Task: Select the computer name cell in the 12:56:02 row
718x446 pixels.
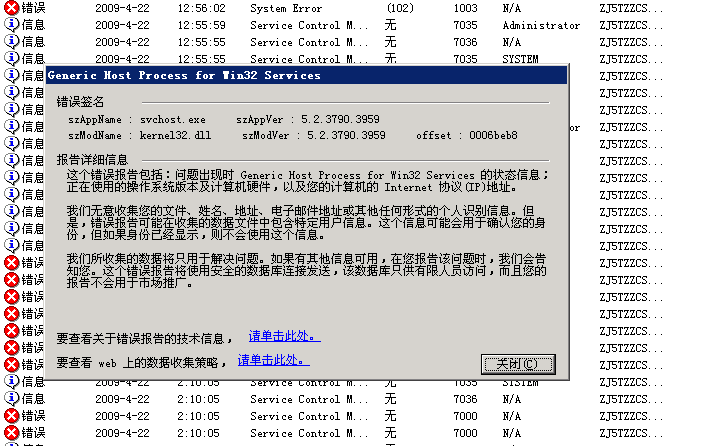Action: coord(631,8)
